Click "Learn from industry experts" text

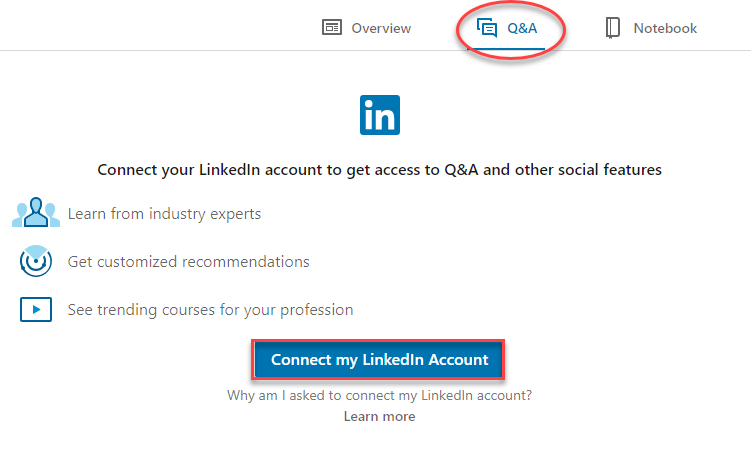(x=164, y=214)
